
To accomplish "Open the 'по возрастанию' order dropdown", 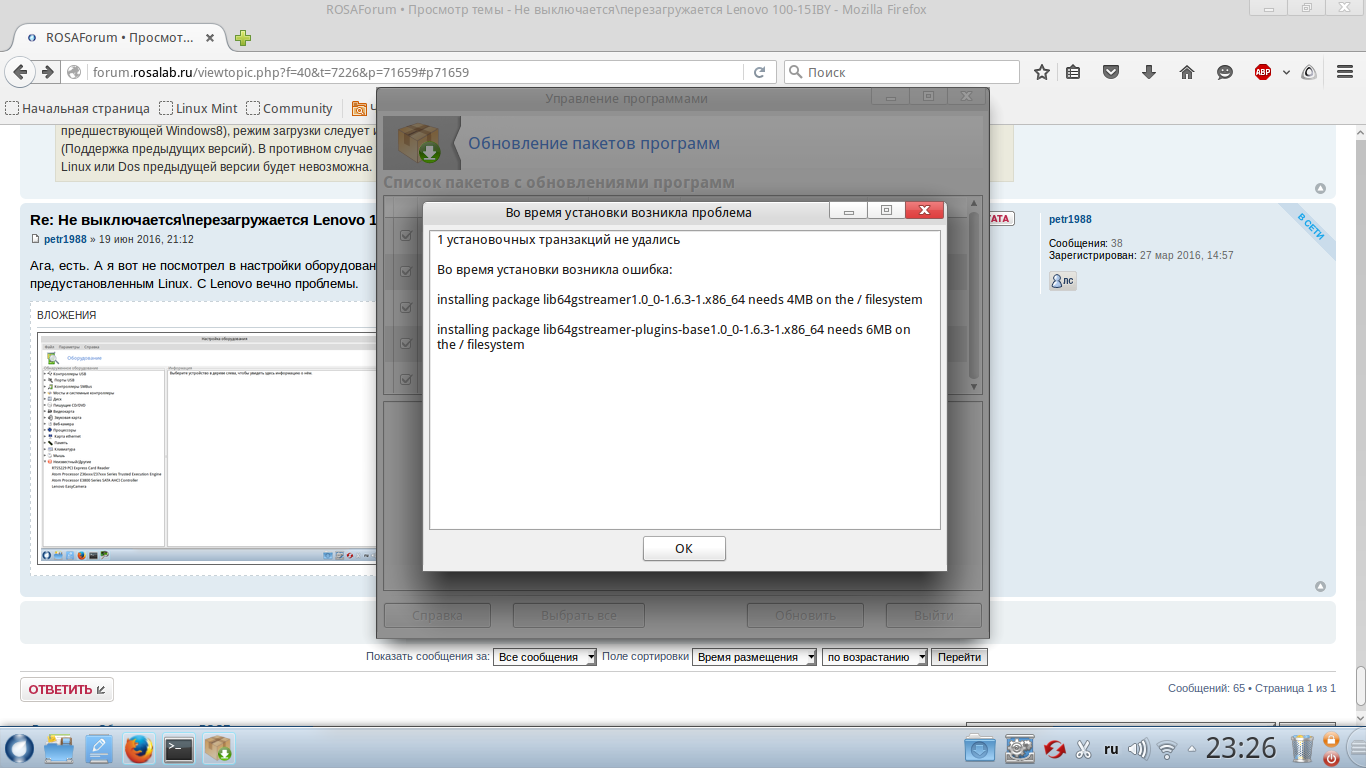I will pos(875,657).
